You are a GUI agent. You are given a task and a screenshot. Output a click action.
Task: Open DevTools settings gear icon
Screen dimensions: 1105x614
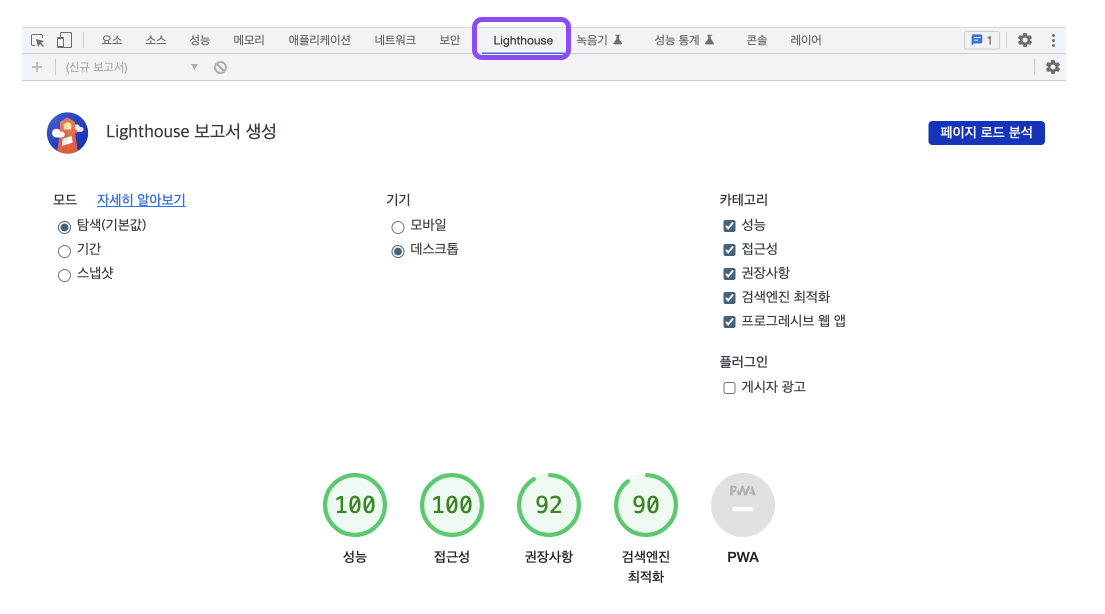click(x=1025, y=40)
